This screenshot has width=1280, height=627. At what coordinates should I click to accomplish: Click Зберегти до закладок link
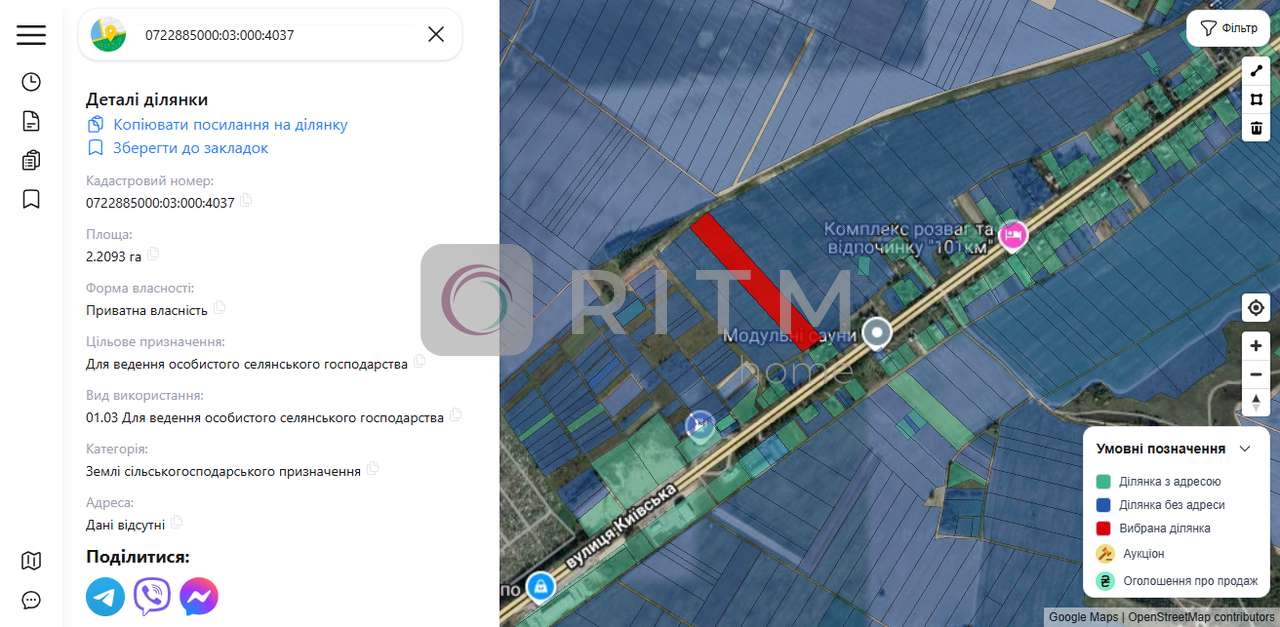point(190,148)
